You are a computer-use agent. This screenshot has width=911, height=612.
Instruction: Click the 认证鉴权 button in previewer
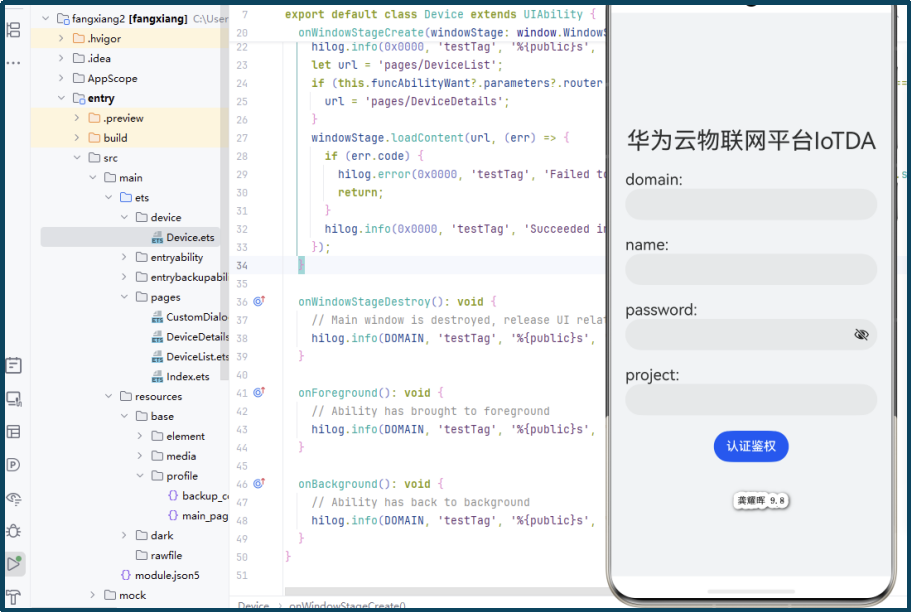(751, 446)
